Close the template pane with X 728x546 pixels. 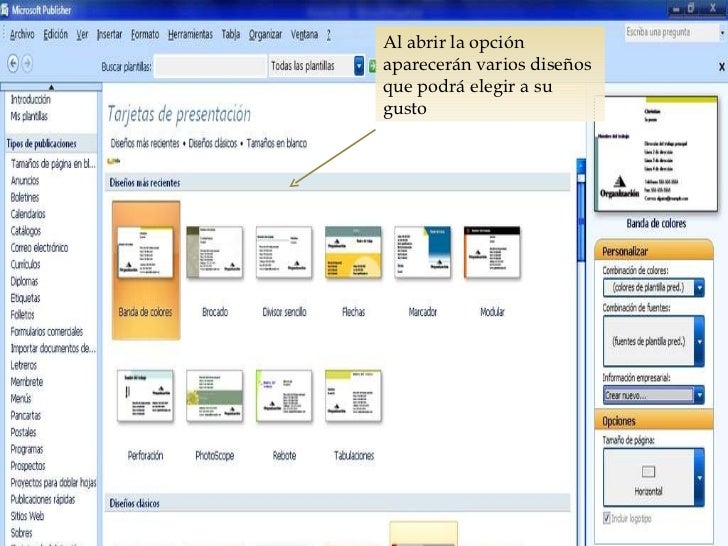click(722, 67)
